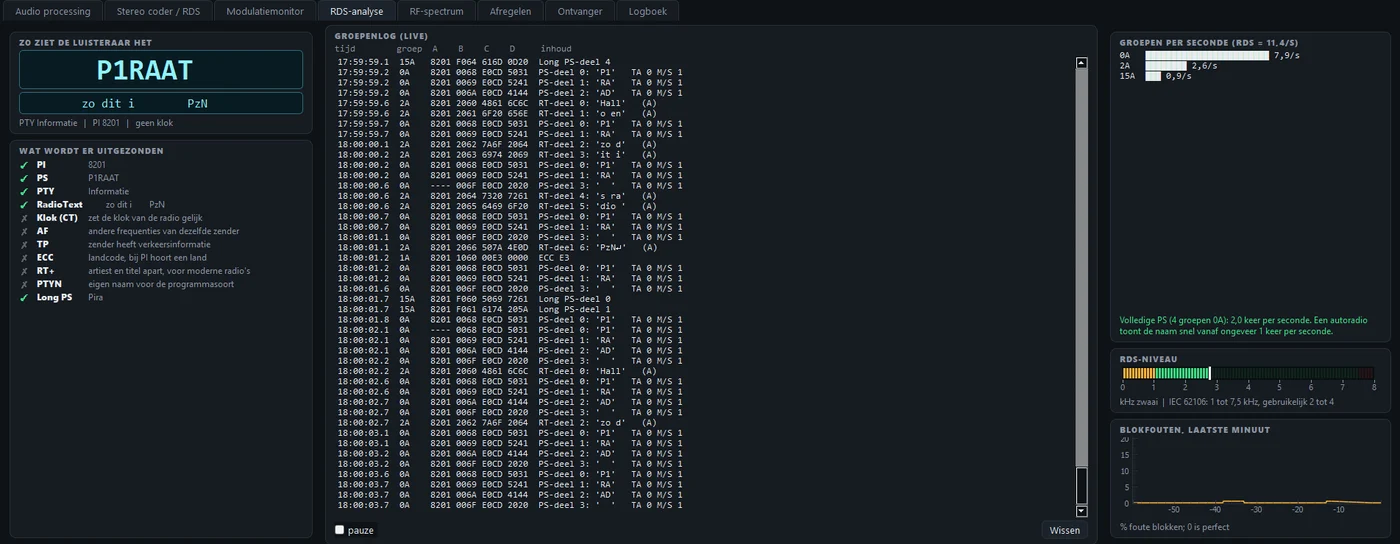
Task: Click 'landcode, bij PI hoort een land' text
Action: pyautogui.click(x=147, y=258)
